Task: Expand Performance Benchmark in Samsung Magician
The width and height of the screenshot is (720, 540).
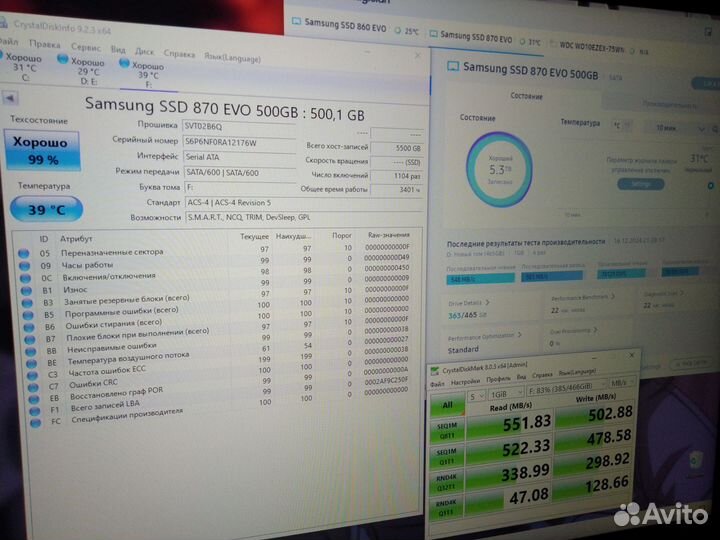Action: (x=582, y=298)
